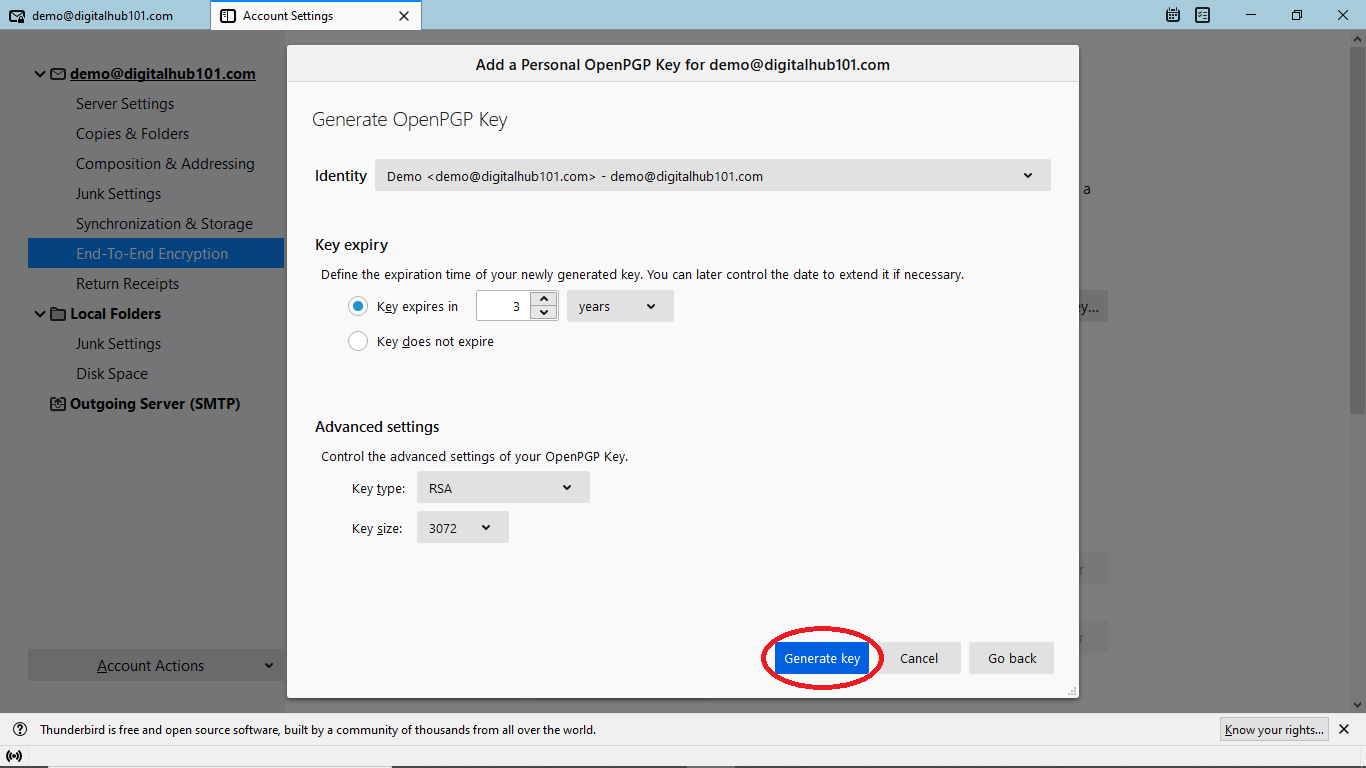1366x768 pixels.
Task: Open the Account Actions dropdown
Action: 156,665
